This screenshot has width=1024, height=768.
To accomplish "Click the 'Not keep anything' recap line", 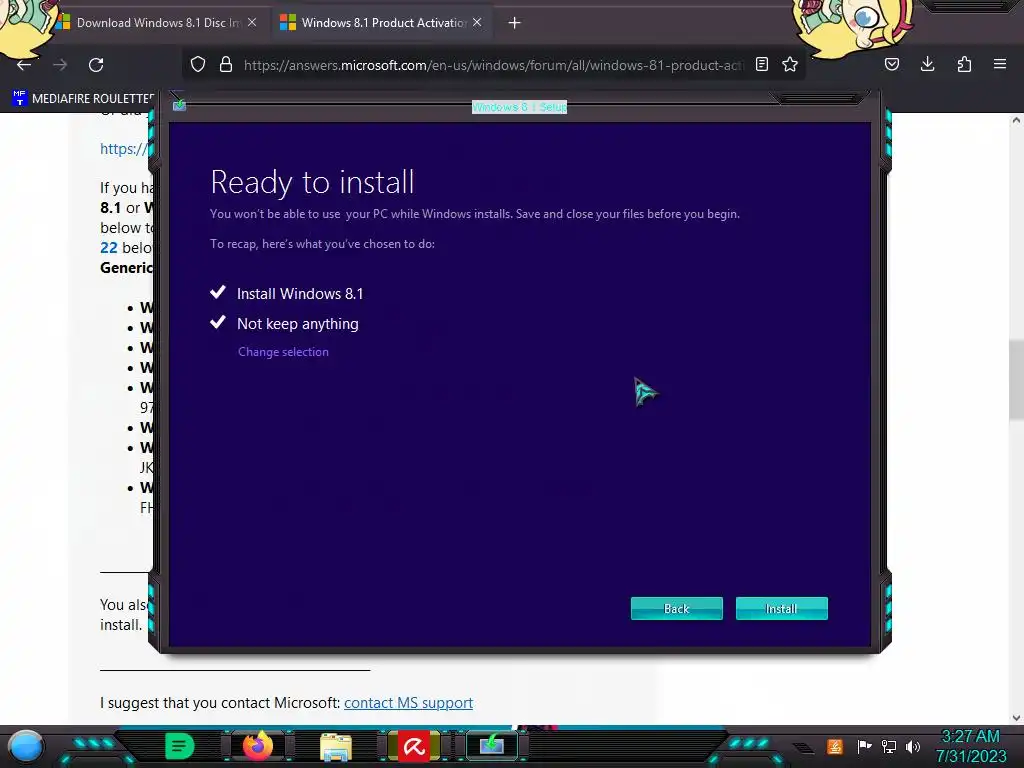I will point(298,324).
